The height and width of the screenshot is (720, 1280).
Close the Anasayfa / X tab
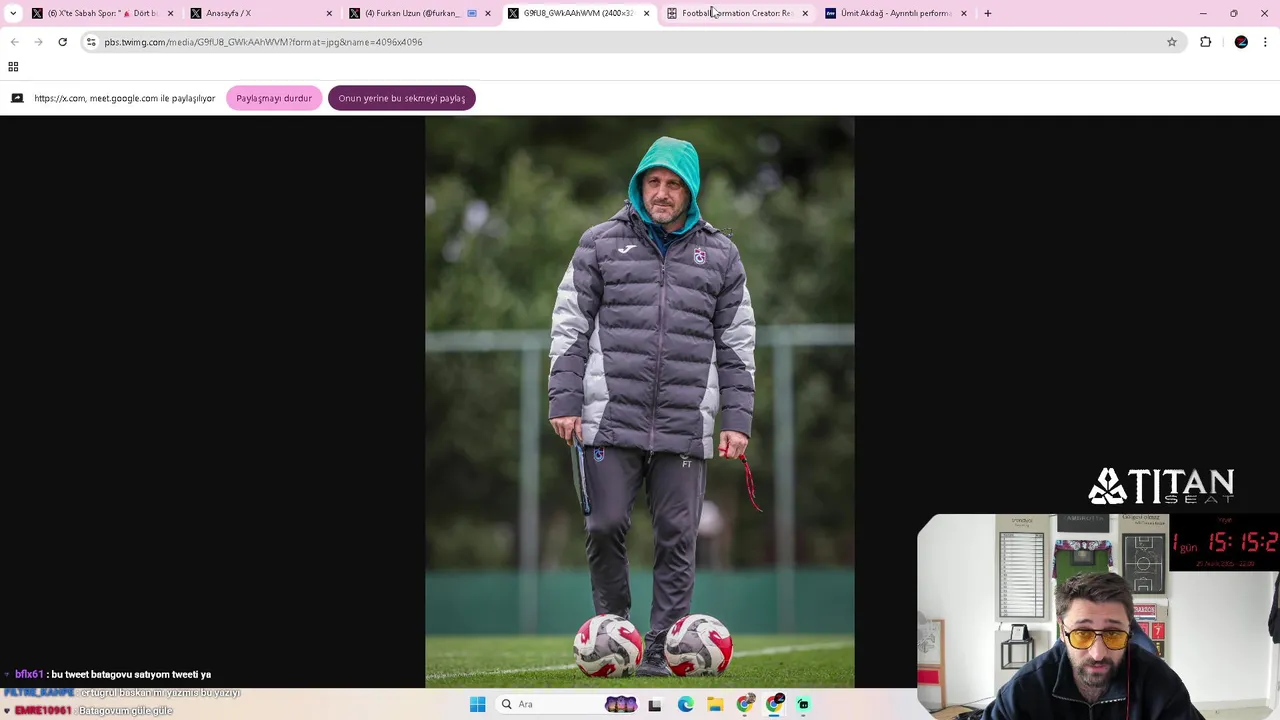tap(329, 13)
